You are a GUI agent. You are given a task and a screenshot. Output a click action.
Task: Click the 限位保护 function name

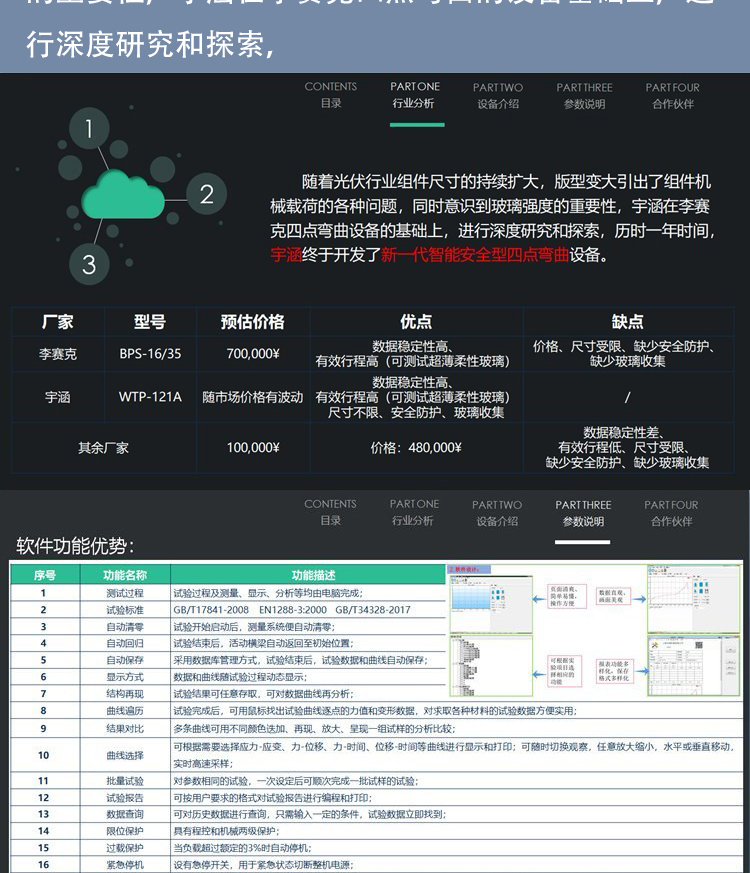click(x=125, y=831)
